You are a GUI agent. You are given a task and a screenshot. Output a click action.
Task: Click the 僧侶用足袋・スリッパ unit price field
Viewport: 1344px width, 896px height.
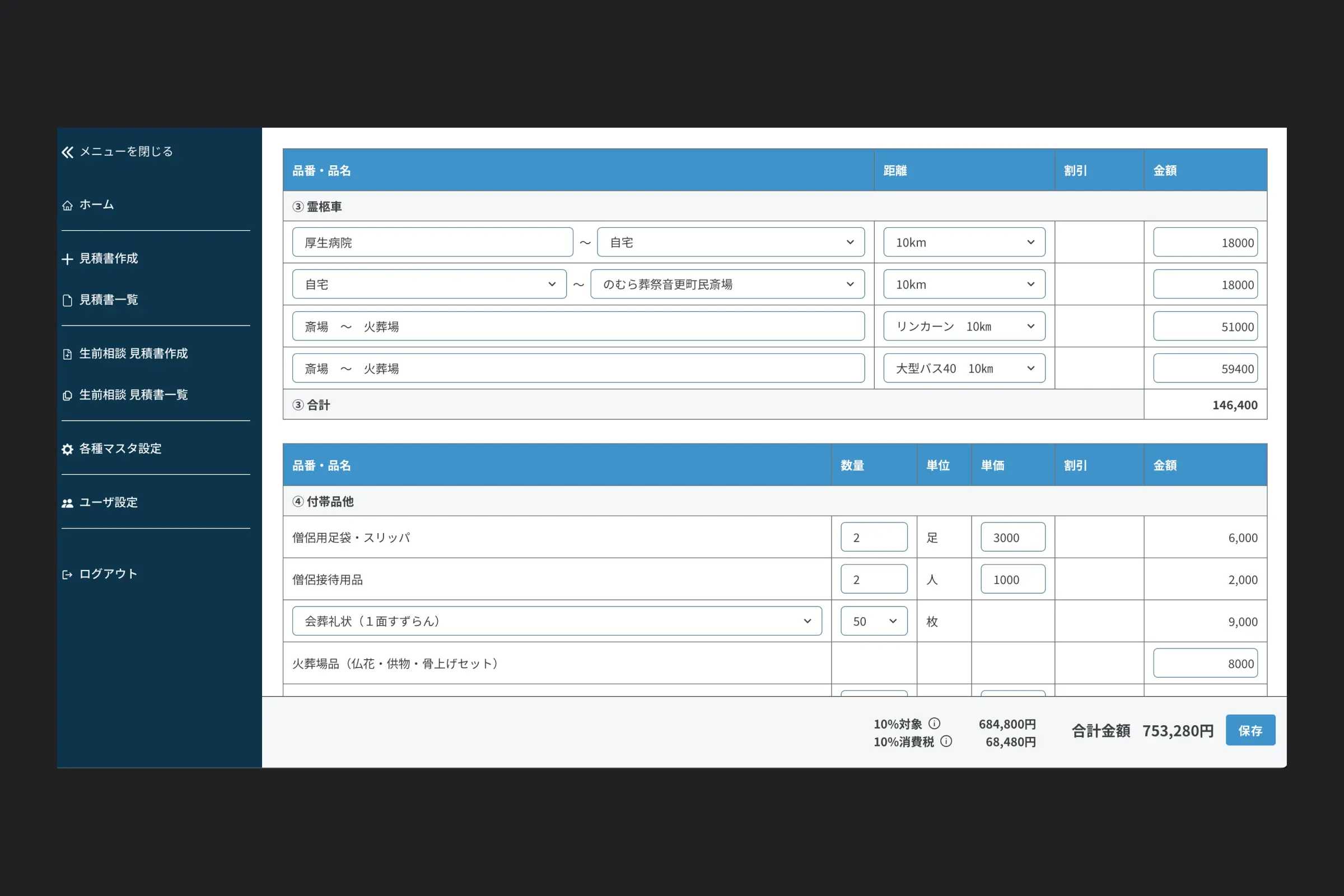pyautogui.click(x=1012, y=537)
